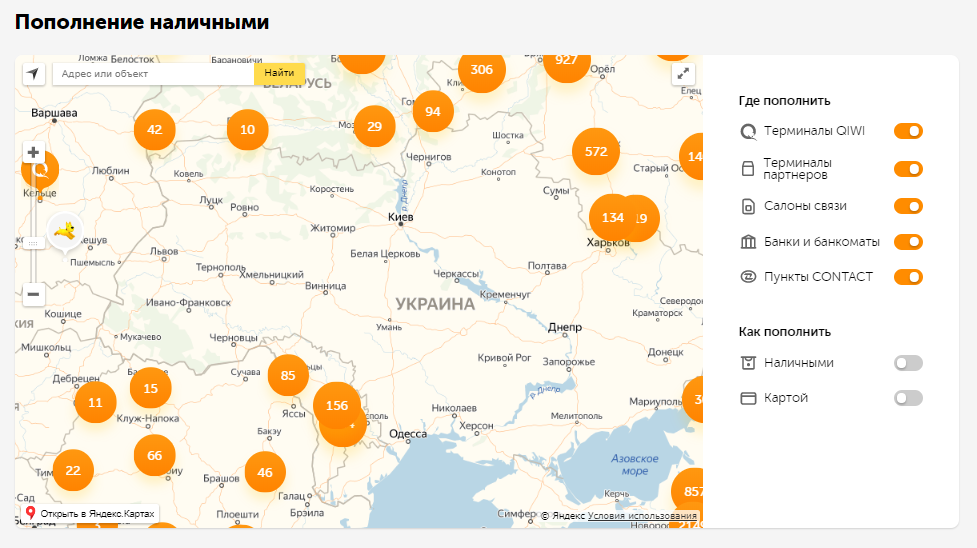This screenshot has width=977, height=548.
Task: Open cluster marker 22
Action: click(x=73, y=471)
